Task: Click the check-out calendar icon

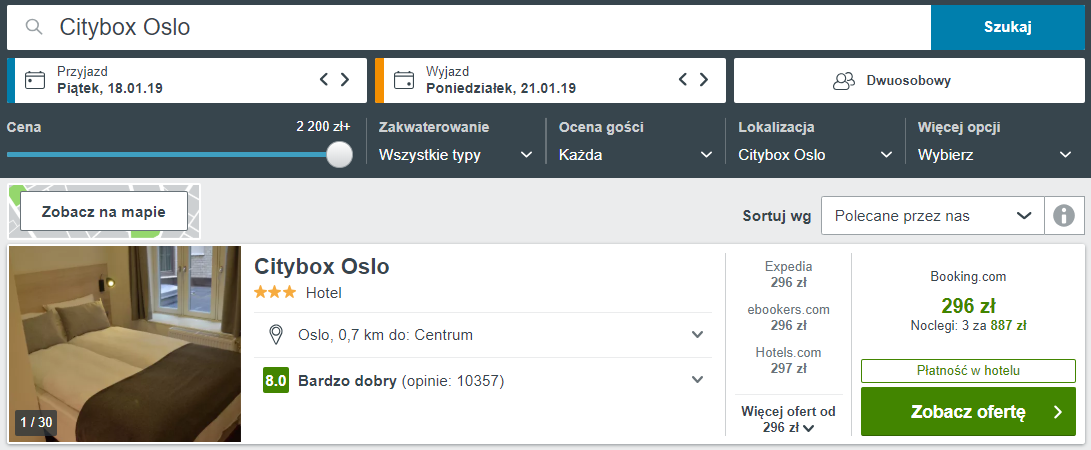Action: click(x=403, y=80)
